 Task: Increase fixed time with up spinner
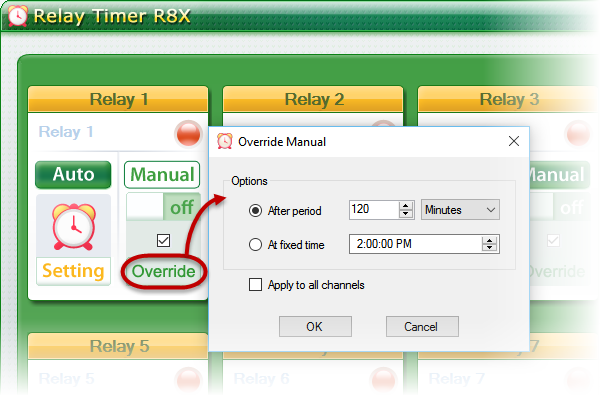click(x=489, y=240)
